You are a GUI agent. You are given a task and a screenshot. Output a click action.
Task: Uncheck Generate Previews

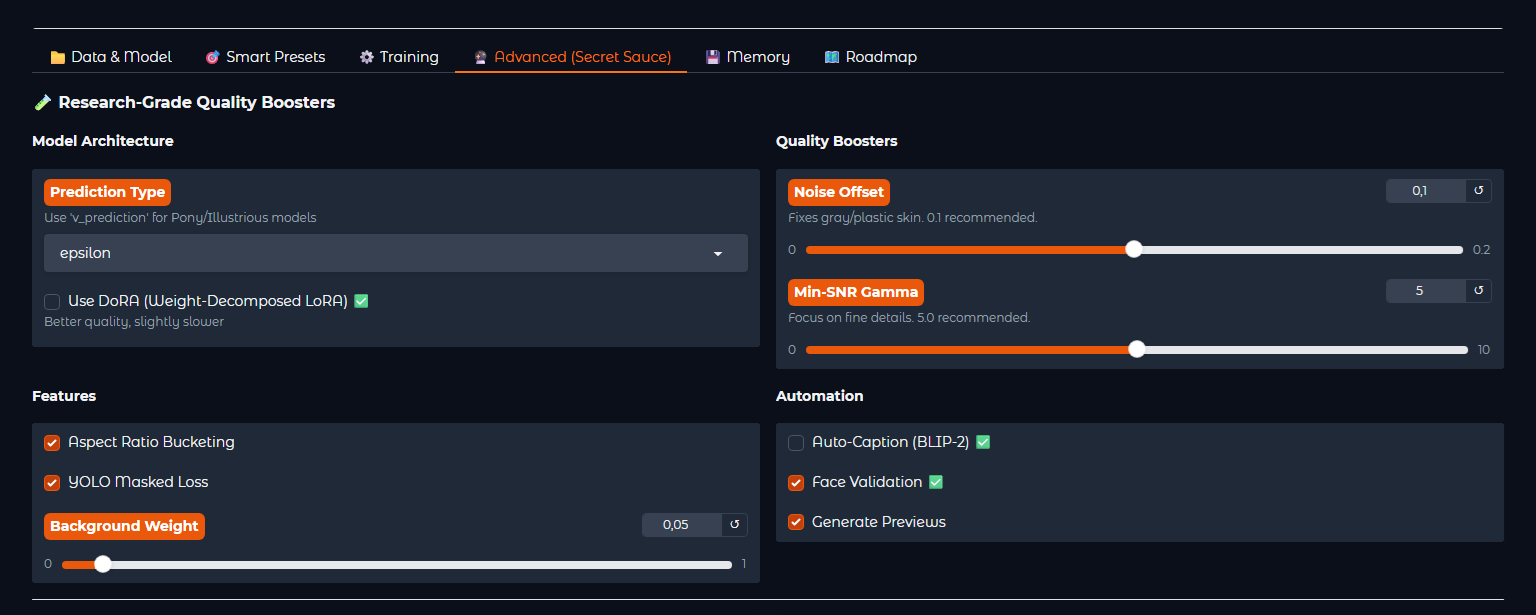point(796,522)
